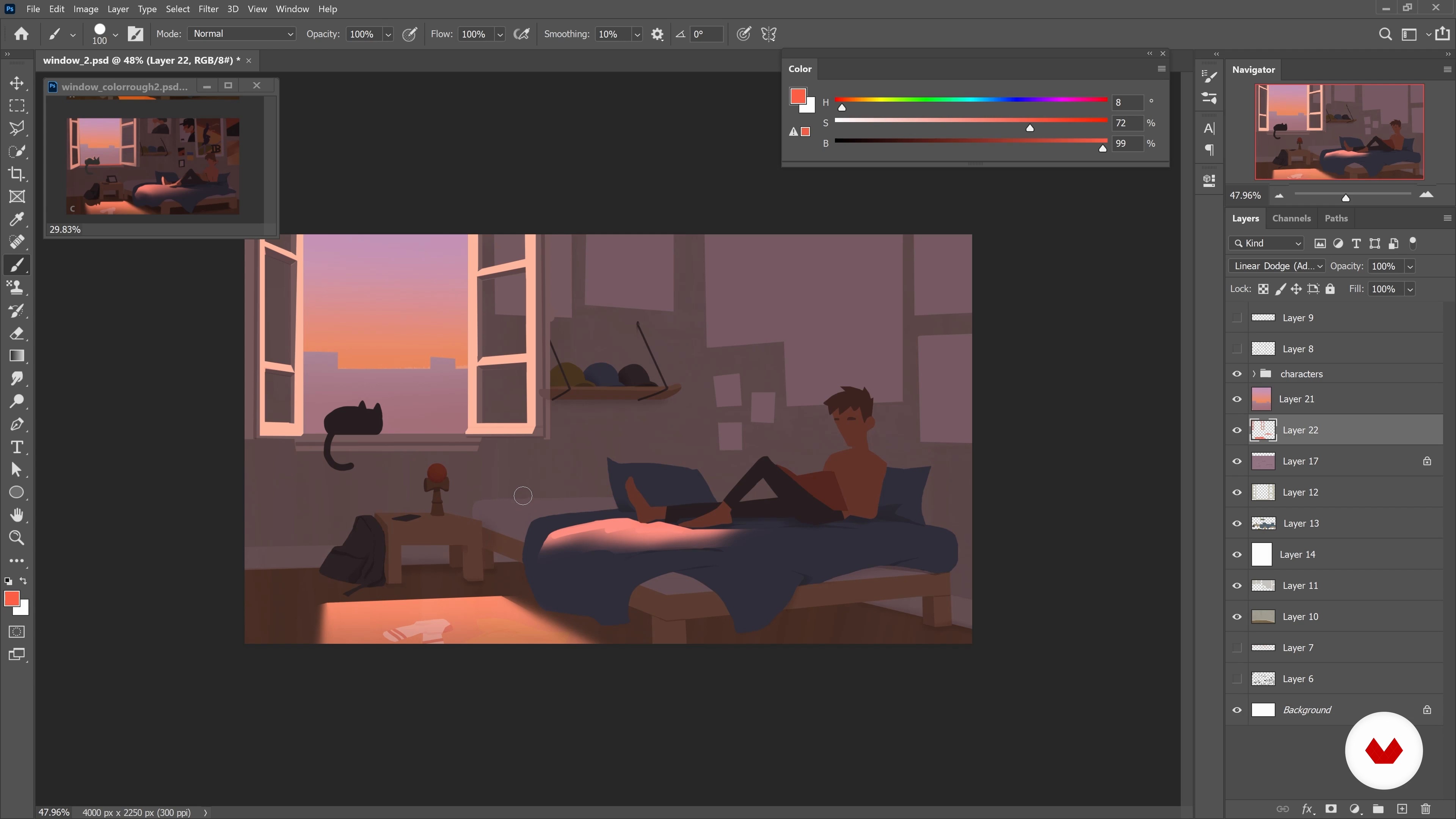
Task: Hide Layer 21 visibility eye
Action: 1237,399
